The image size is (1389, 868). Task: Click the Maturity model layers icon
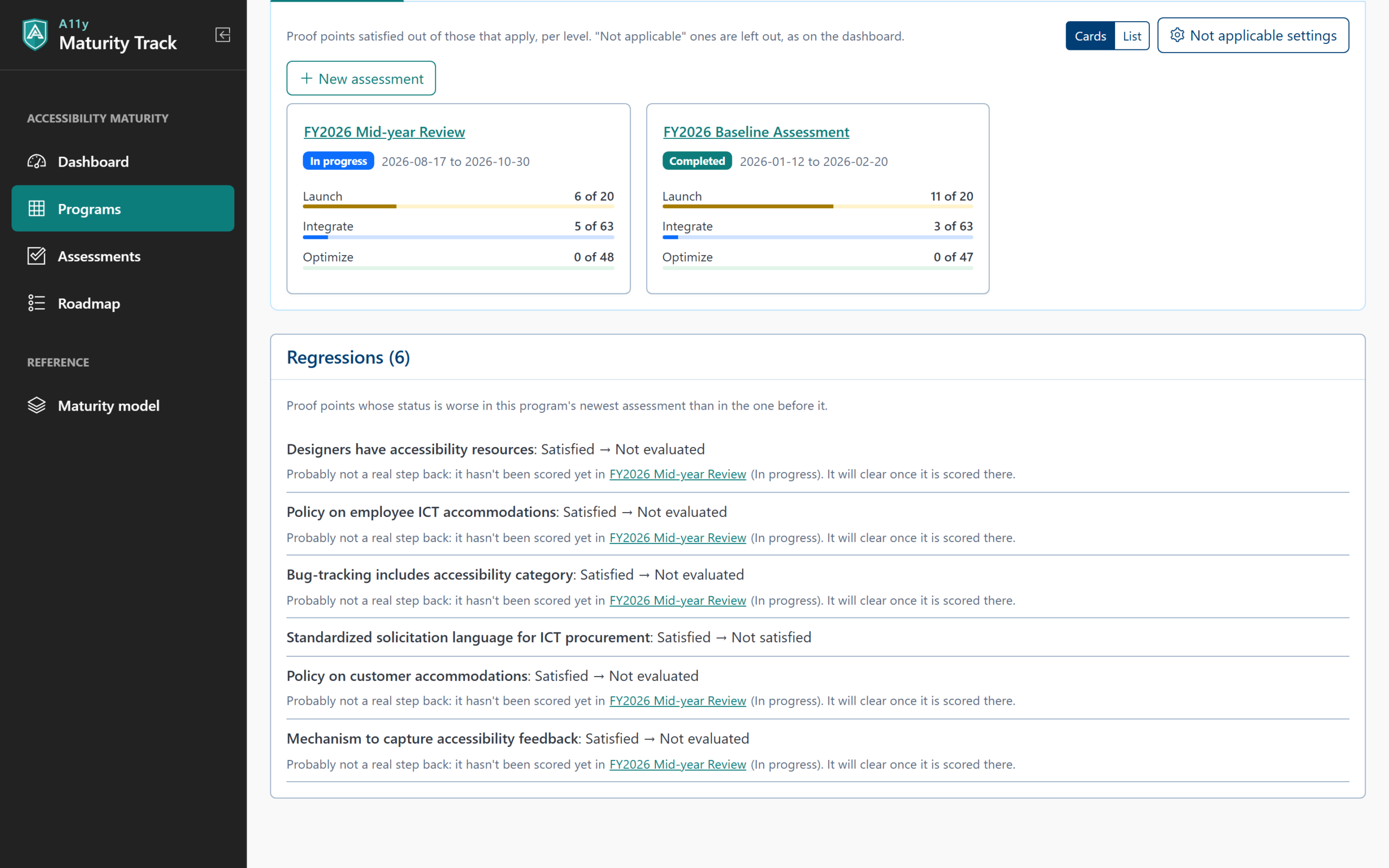click(x=37, y=405)
